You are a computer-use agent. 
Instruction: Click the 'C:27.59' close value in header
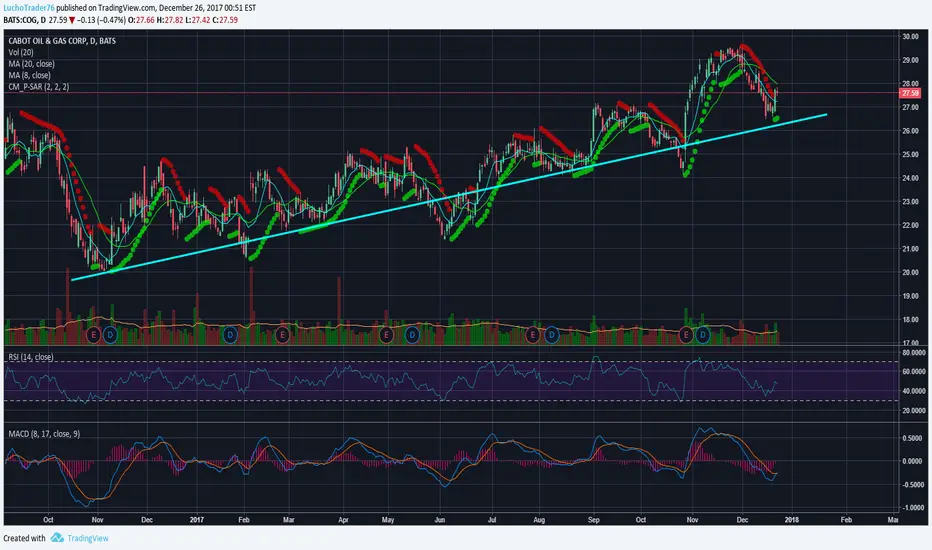click(225, 20)
